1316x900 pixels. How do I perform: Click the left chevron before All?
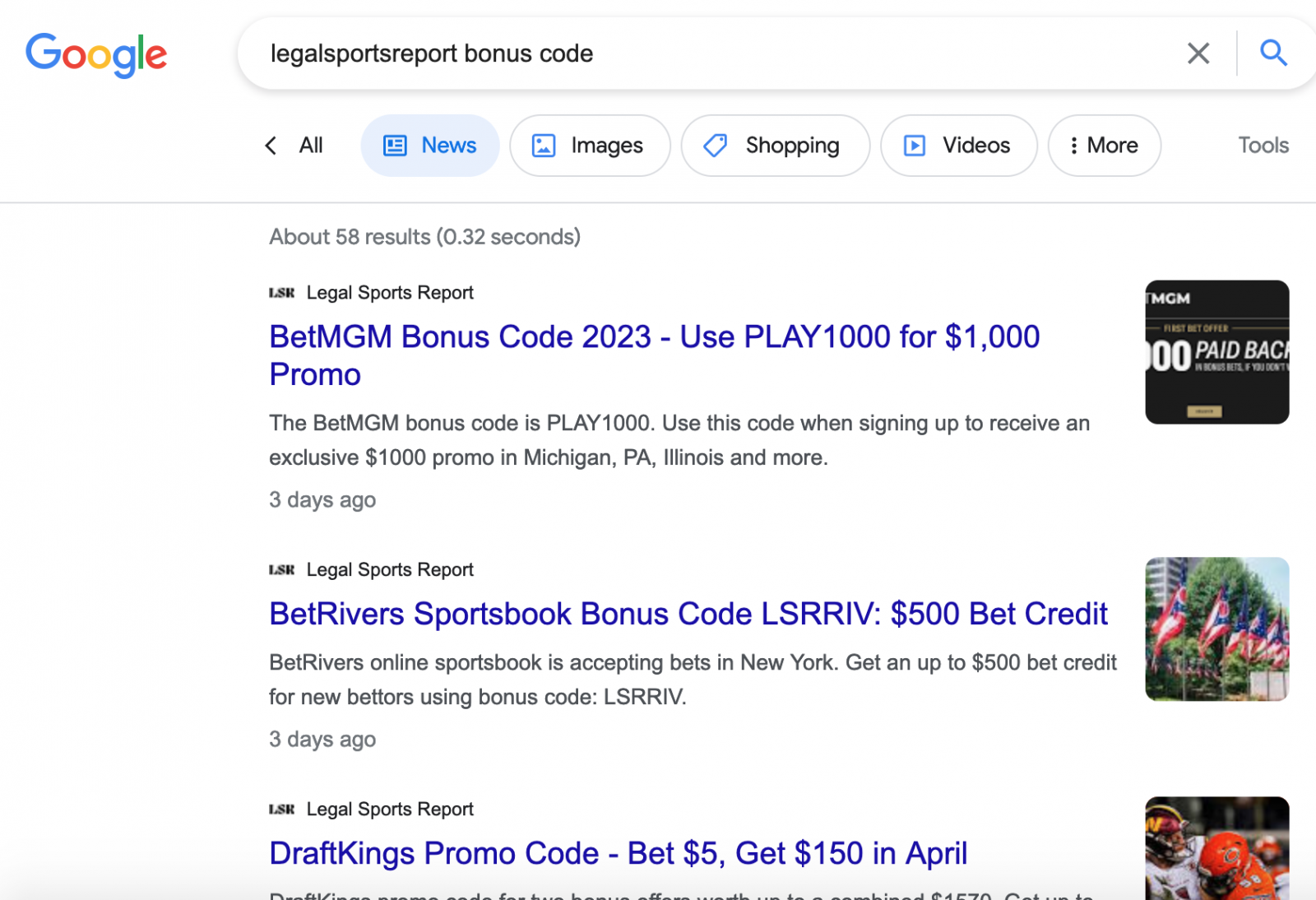271,146
